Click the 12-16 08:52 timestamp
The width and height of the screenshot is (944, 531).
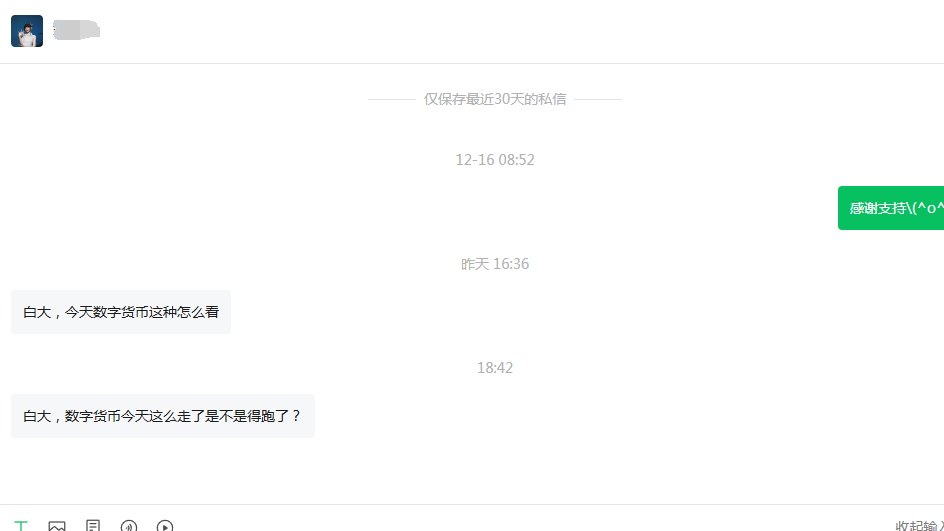(x=495, y=160)
